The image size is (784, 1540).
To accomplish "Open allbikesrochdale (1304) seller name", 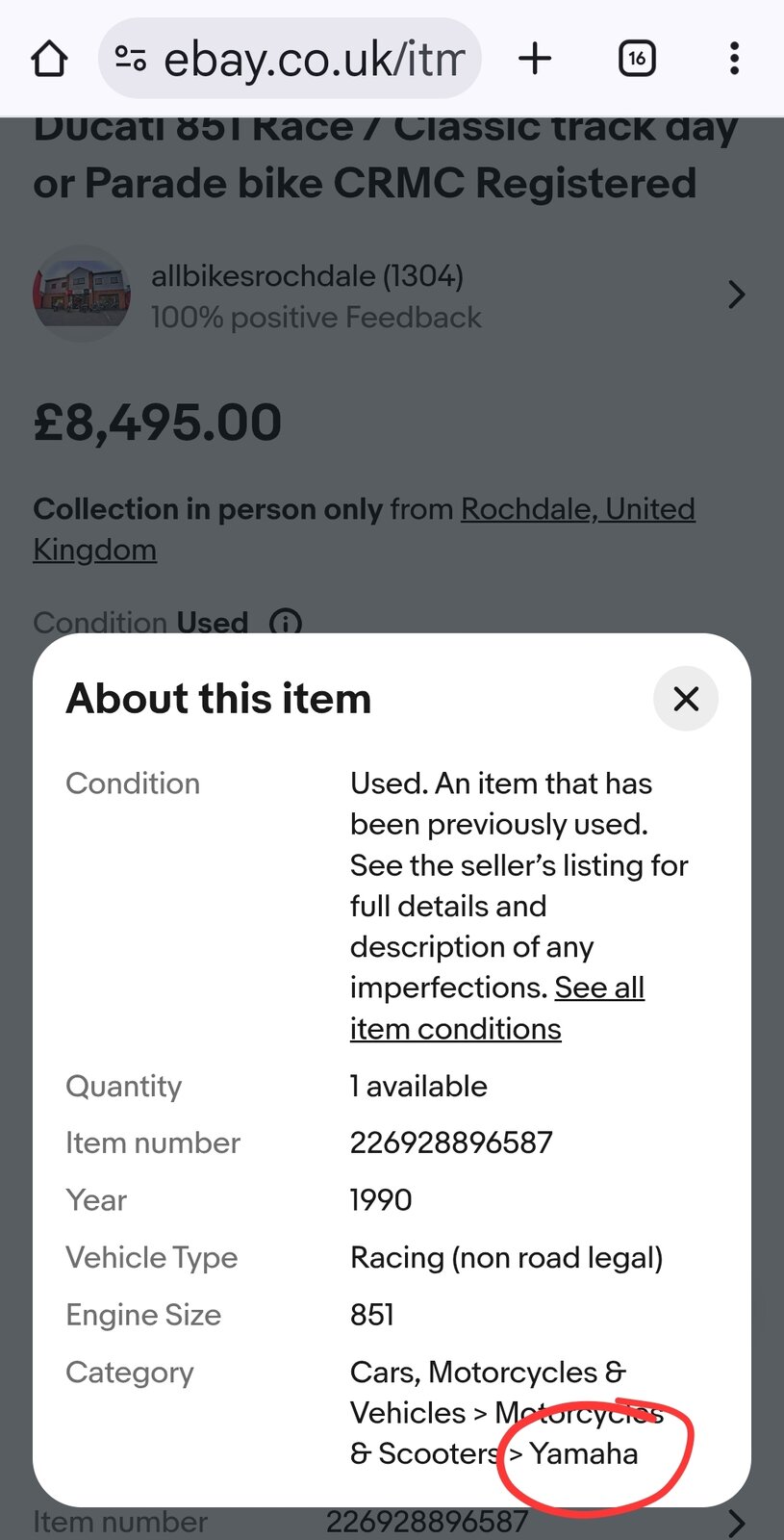I will pyautogui.click(x=307, y=276).
